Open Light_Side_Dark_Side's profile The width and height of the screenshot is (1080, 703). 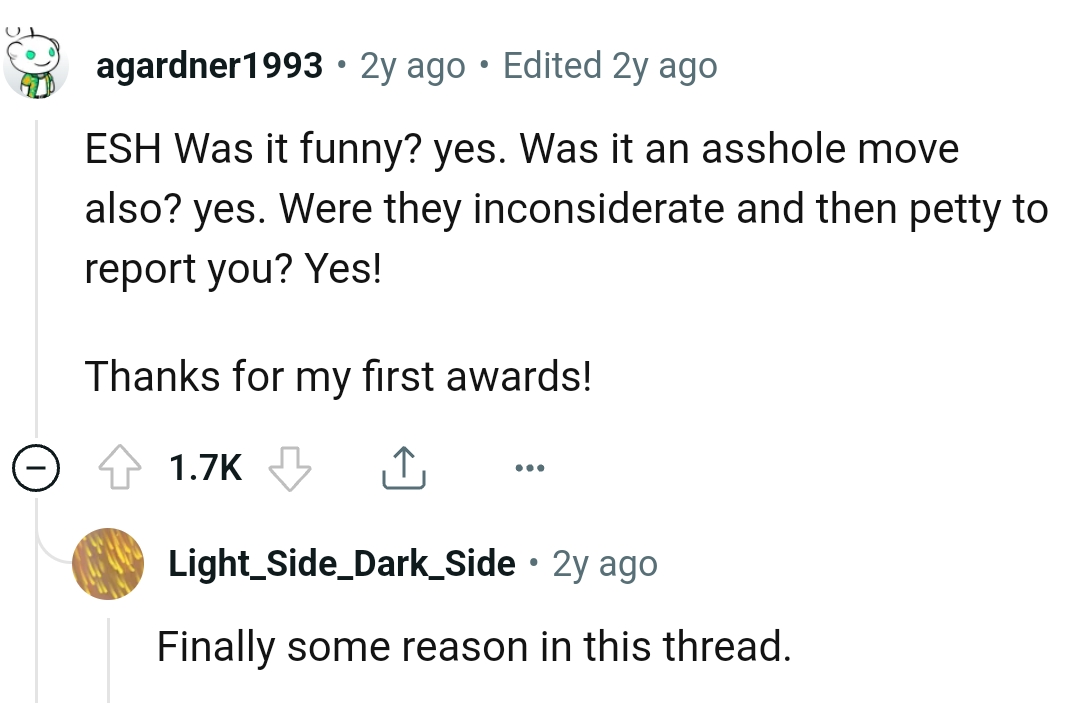tap(340, 563)
